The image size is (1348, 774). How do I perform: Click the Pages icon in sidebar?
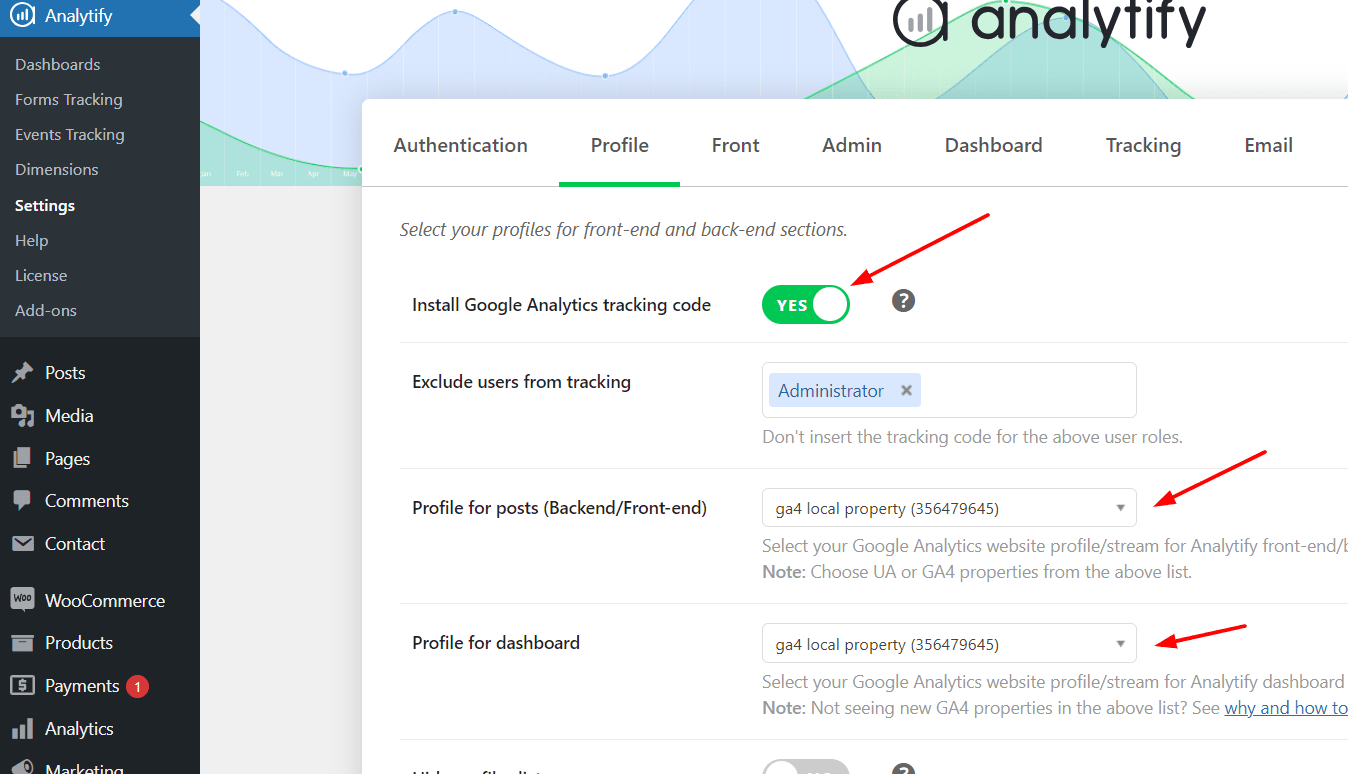pyautogui.click(x=22, y=459)
